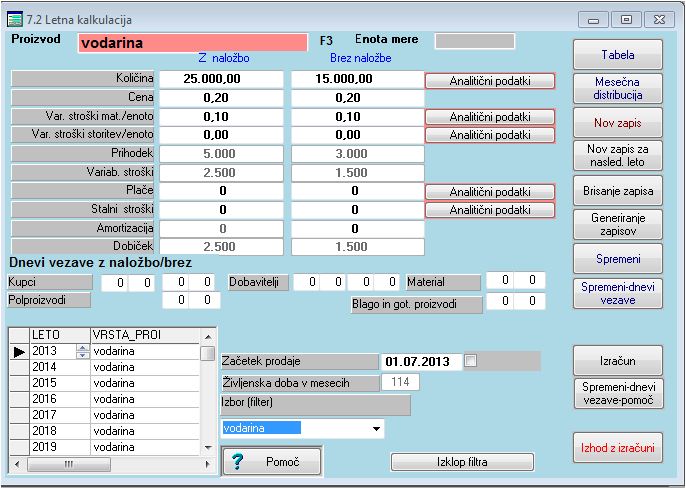Open Analitični podatki for Plače row

(489, 192)
